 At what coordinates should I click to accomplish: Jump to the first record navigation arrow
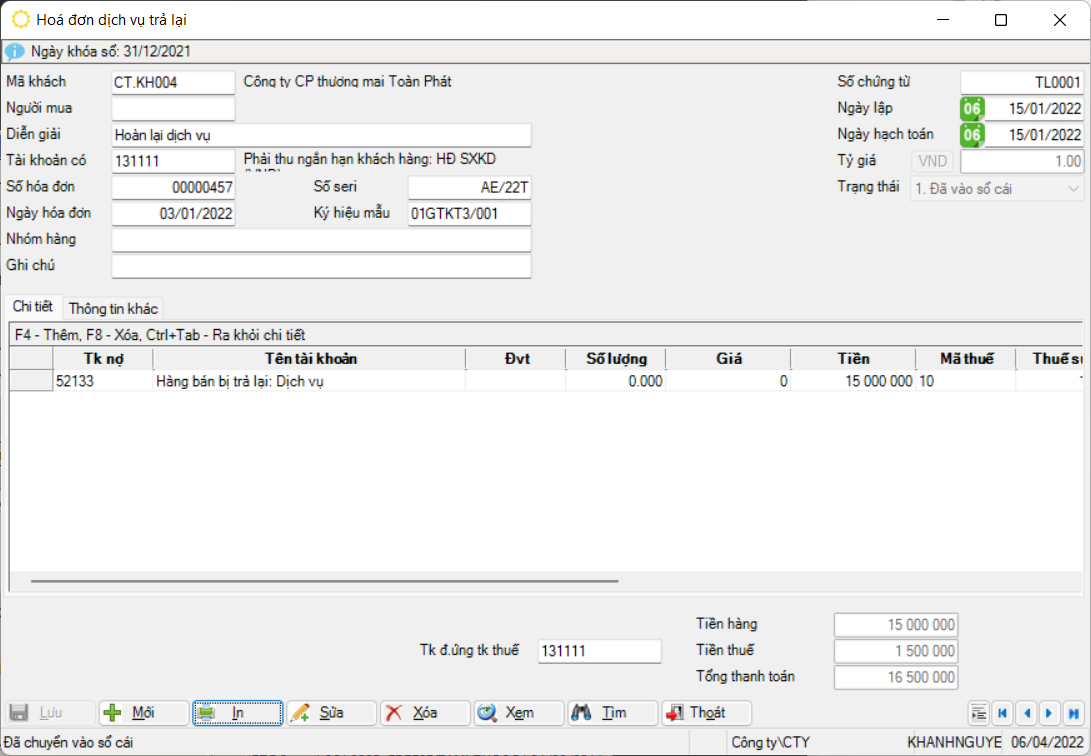tap(1002, 713)
